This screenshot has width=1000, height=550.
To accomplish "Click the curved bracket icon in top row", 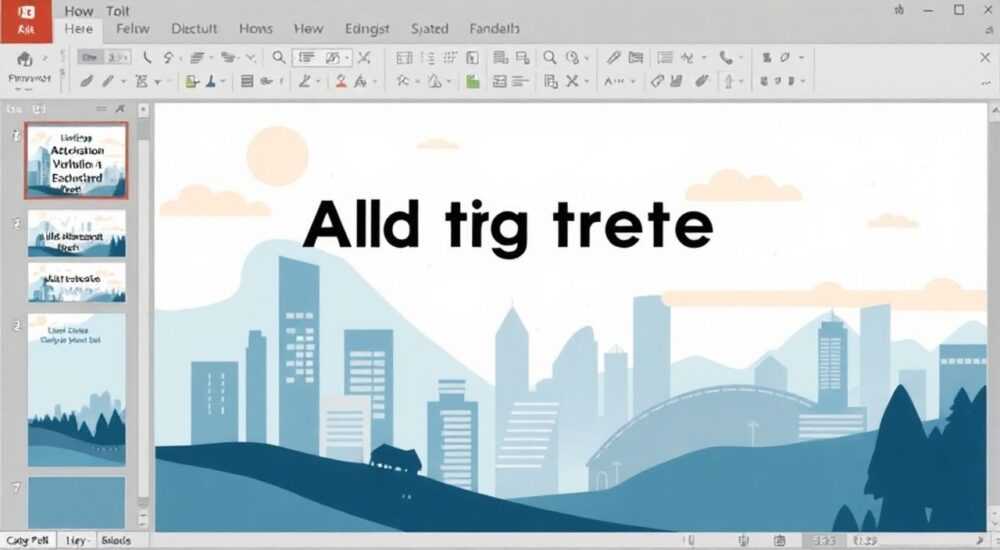I will (x=147, y=57).
